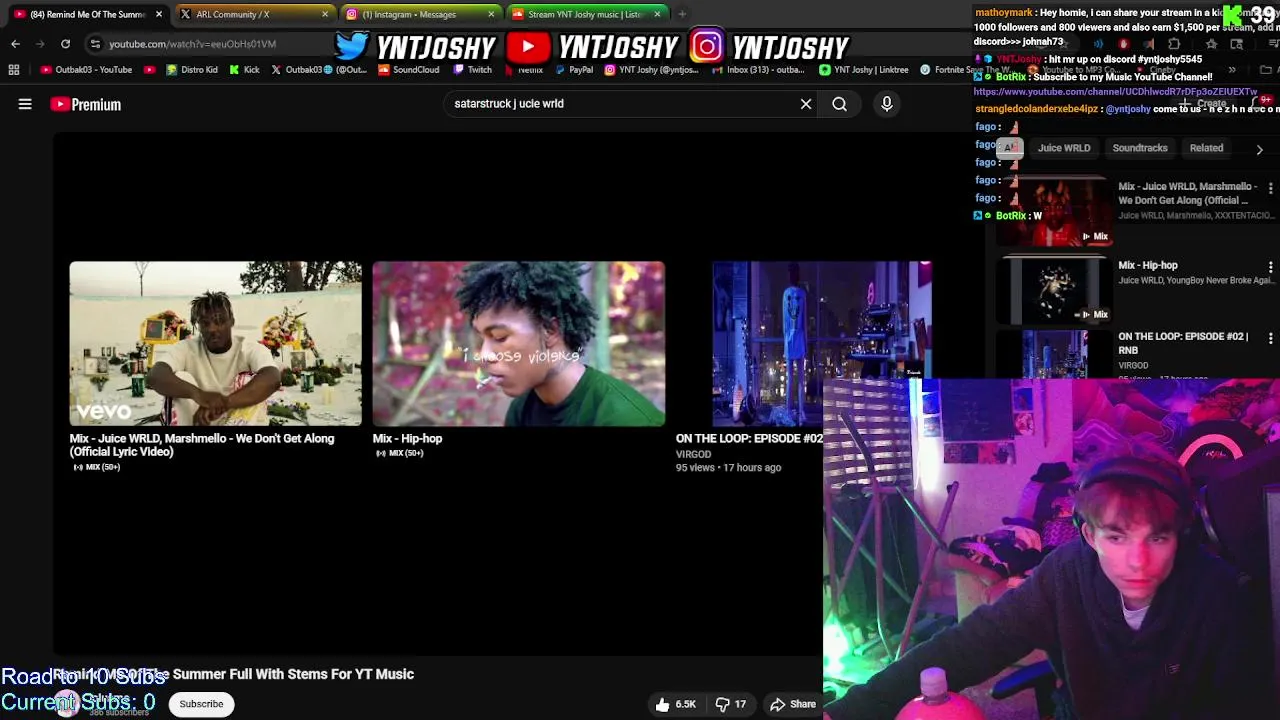This screenshot has width=1280, height=720.
Task: Share the video
Action: 793,704
